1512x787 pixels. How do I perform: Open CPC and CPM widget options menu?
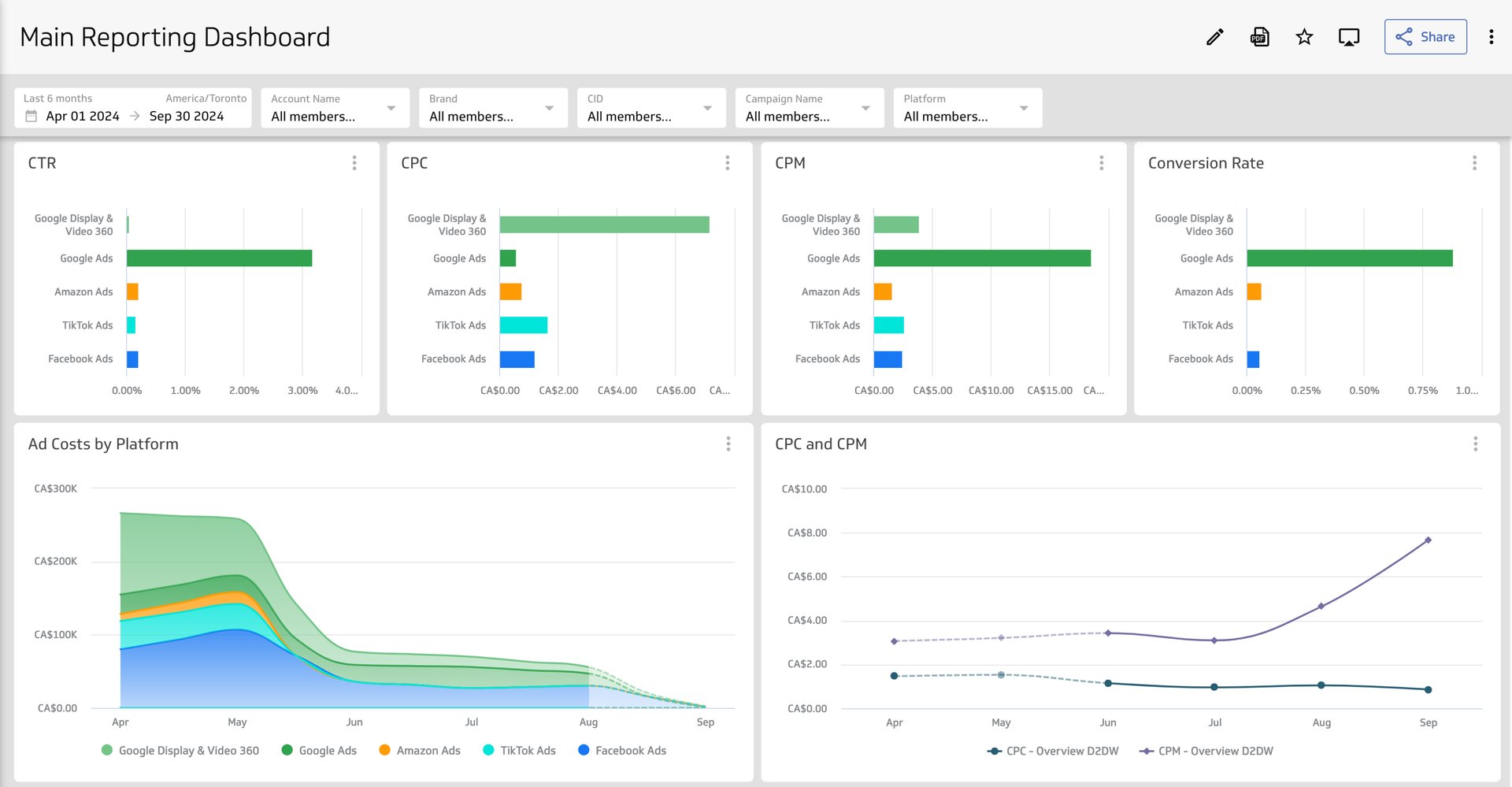point(1476,444)
